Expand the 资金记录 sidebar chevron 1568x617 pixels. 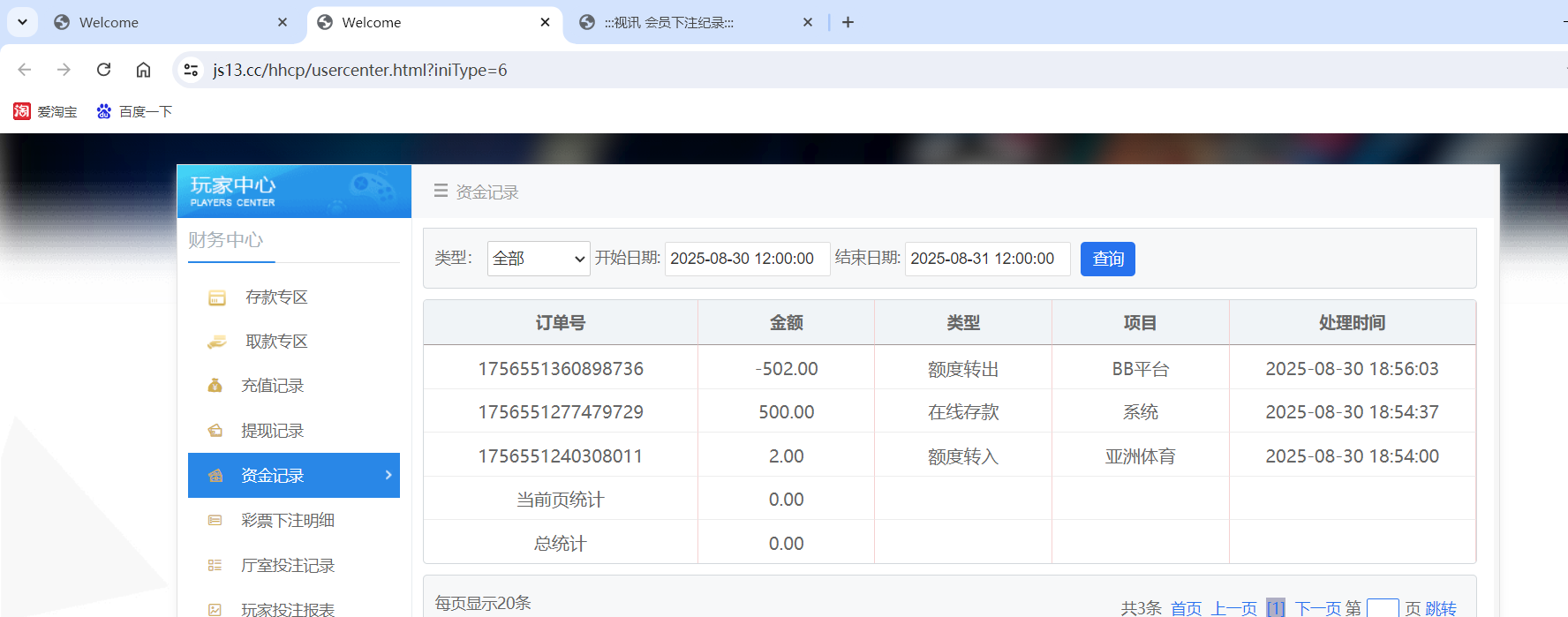388,475
